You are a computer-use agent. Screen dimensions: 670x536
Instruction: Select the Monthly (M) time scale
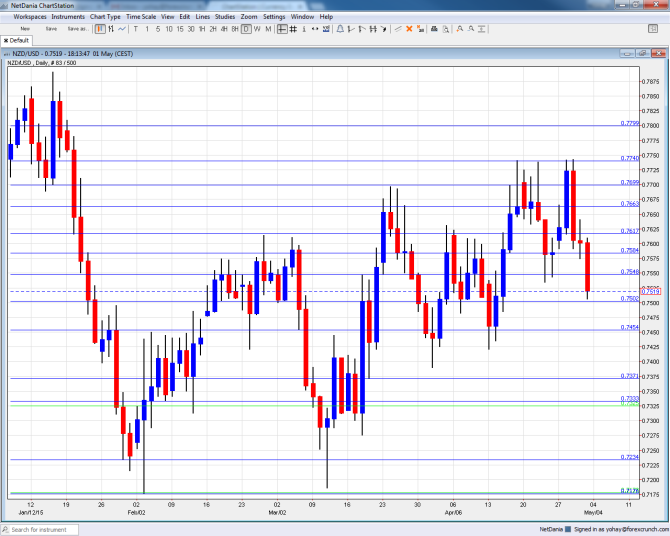pos(268,29)
